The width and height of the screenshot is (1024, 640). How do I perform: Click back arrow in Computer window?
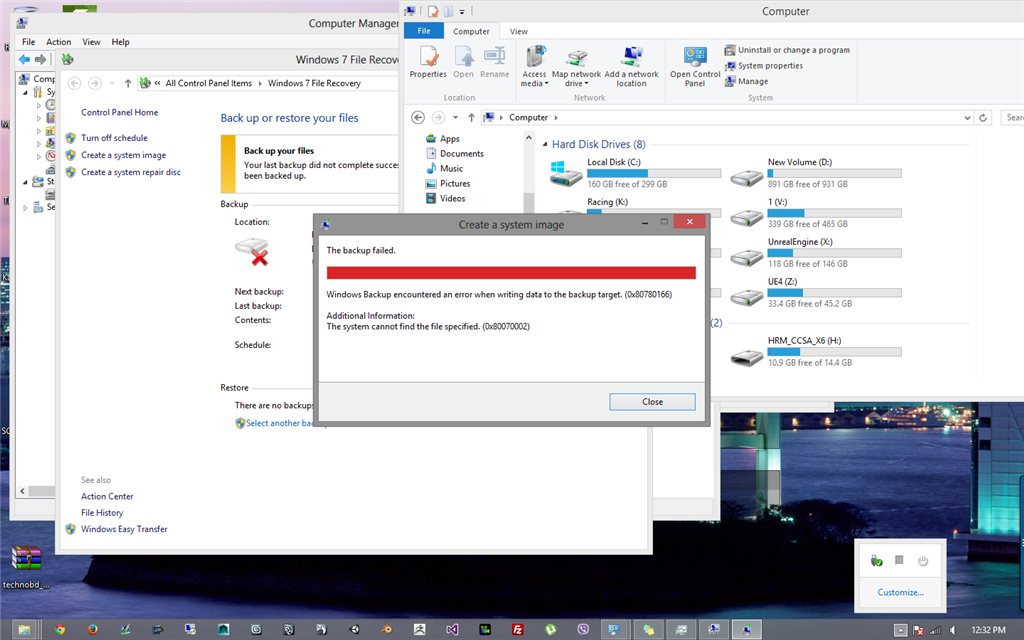(418, 118)
